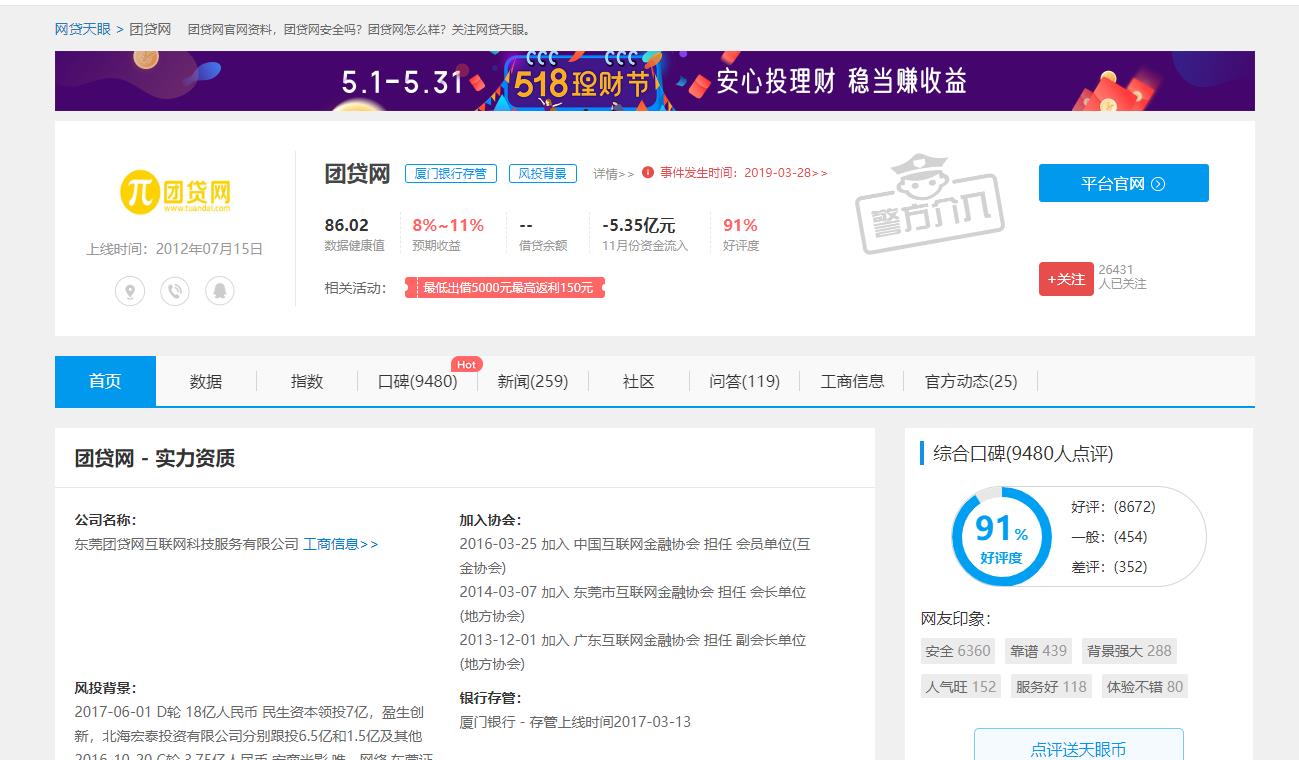Viewport: 1299px width, 760px height.
Task: Click the 91% 好评度 progress ring
Action: [999, 535]
